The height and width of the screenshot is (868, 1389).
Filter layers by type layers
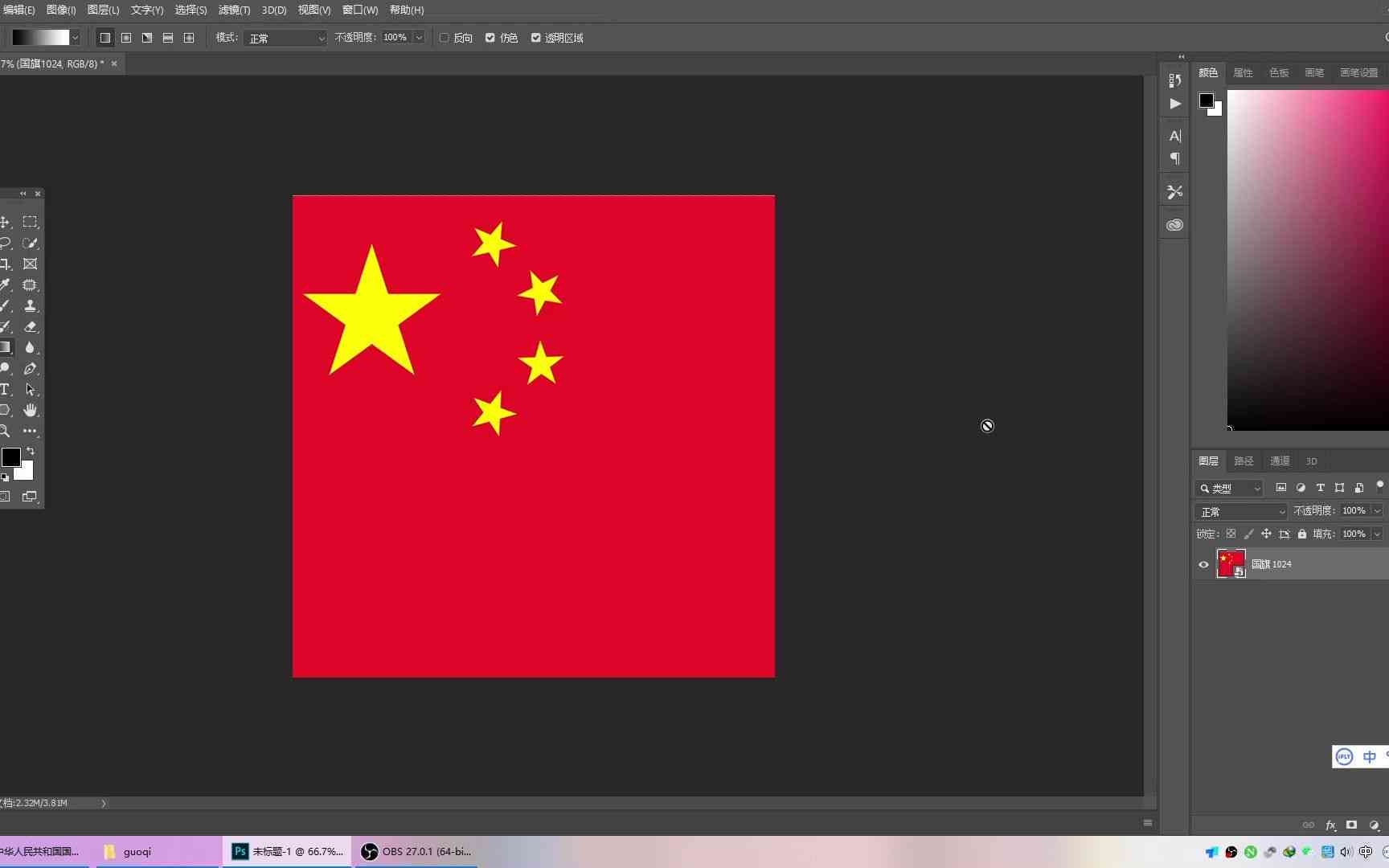[x=1320, y=488]
